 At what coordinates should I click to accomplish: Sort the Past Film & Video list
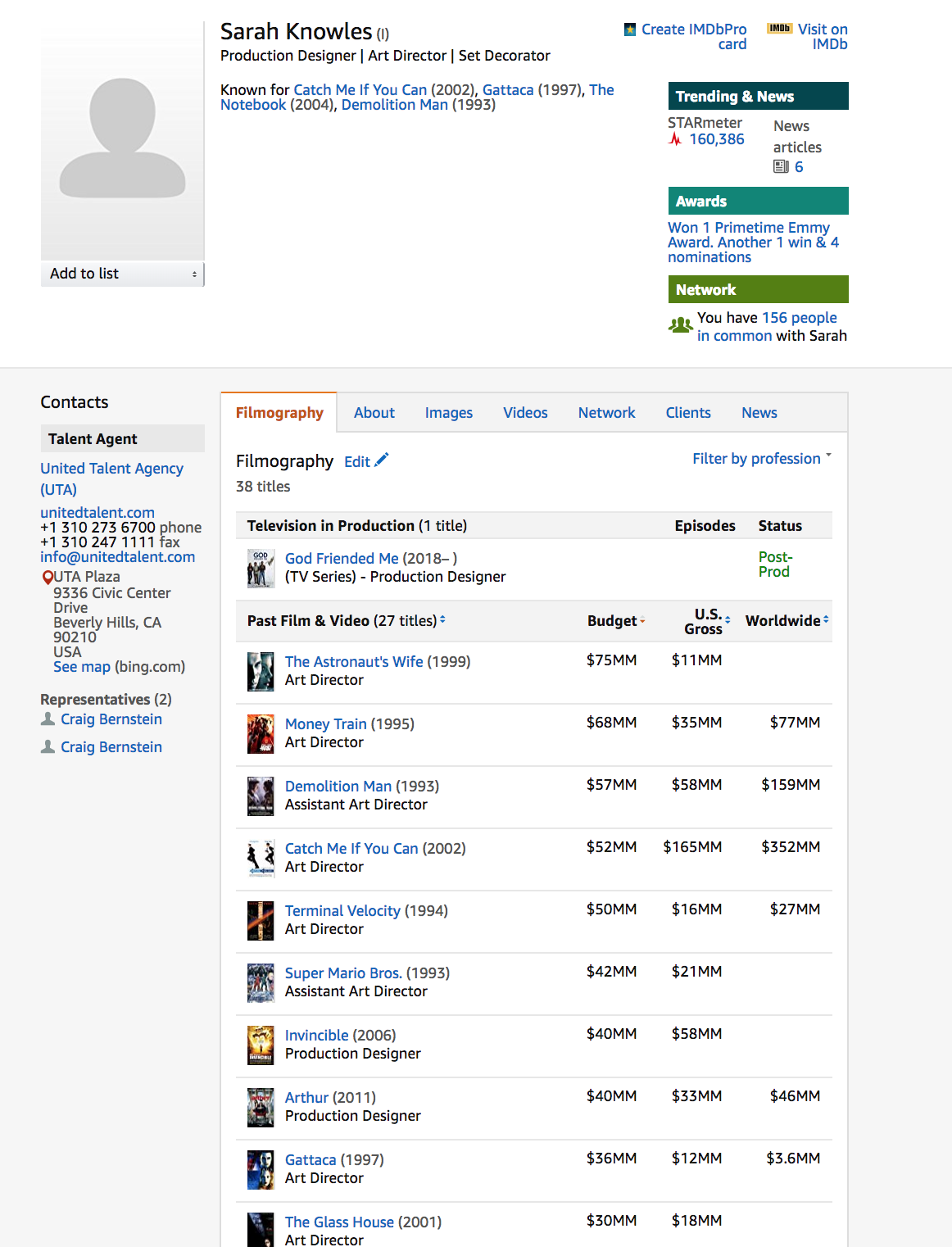tap(442, 619)
